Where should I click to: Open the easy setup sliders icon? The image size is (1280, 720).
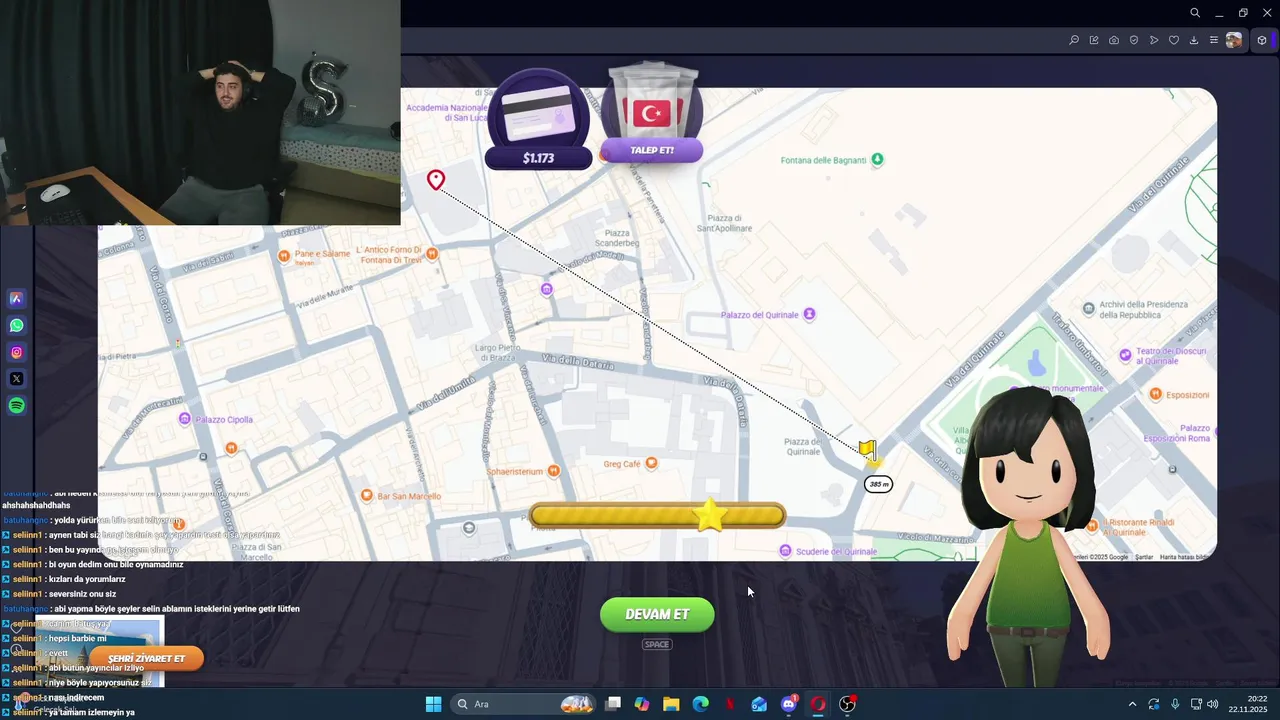[1214, 40]
